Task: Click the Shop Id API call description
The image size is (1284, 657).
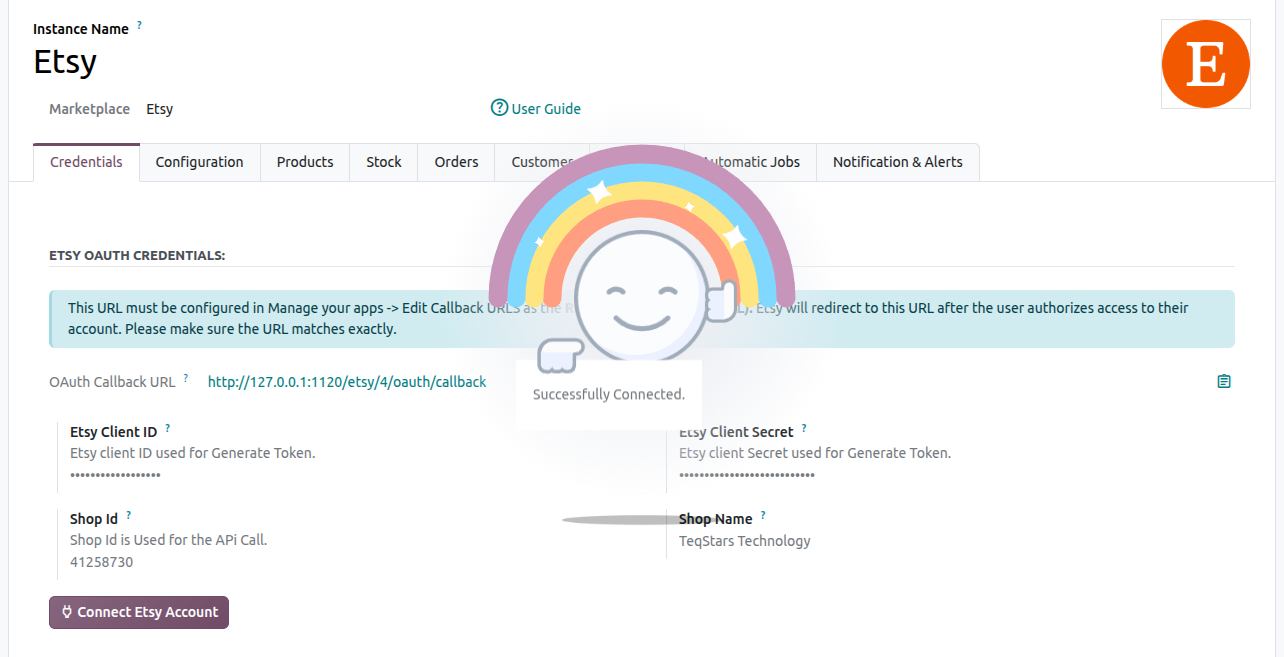Action: pyautogui.click(x=169, y=540)
